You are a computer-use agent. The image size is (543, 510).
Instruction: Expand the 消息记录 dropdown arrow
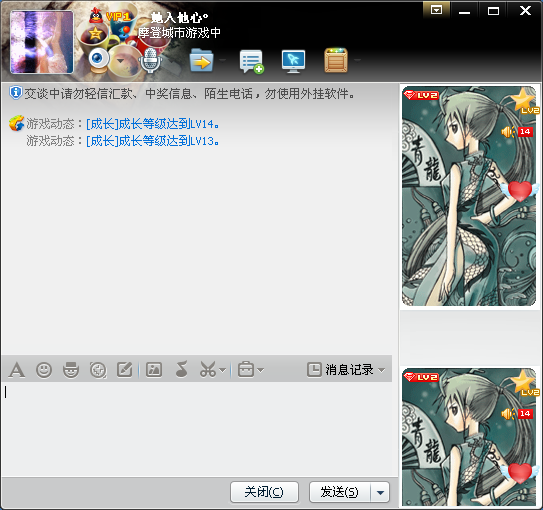[x=382, y=370]
